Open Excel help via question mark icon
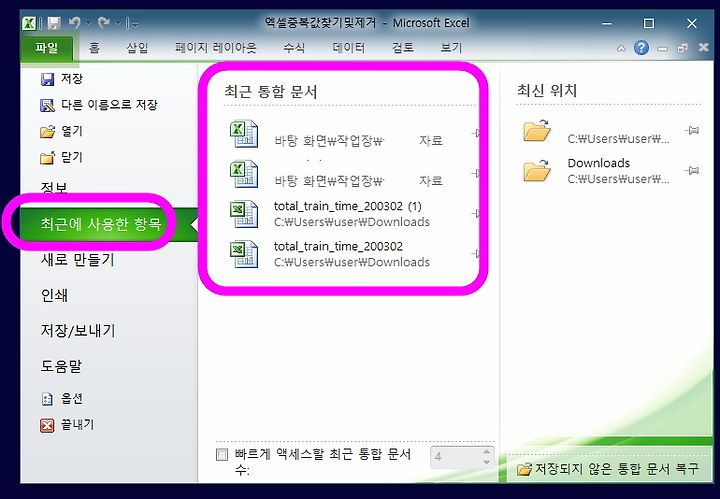Screen dimensions: 720x499 641,48
